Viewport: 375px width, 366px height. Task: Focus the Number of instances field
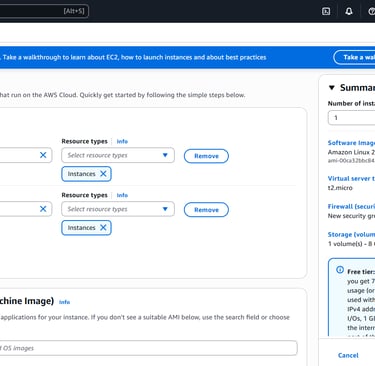coord(351,118)
